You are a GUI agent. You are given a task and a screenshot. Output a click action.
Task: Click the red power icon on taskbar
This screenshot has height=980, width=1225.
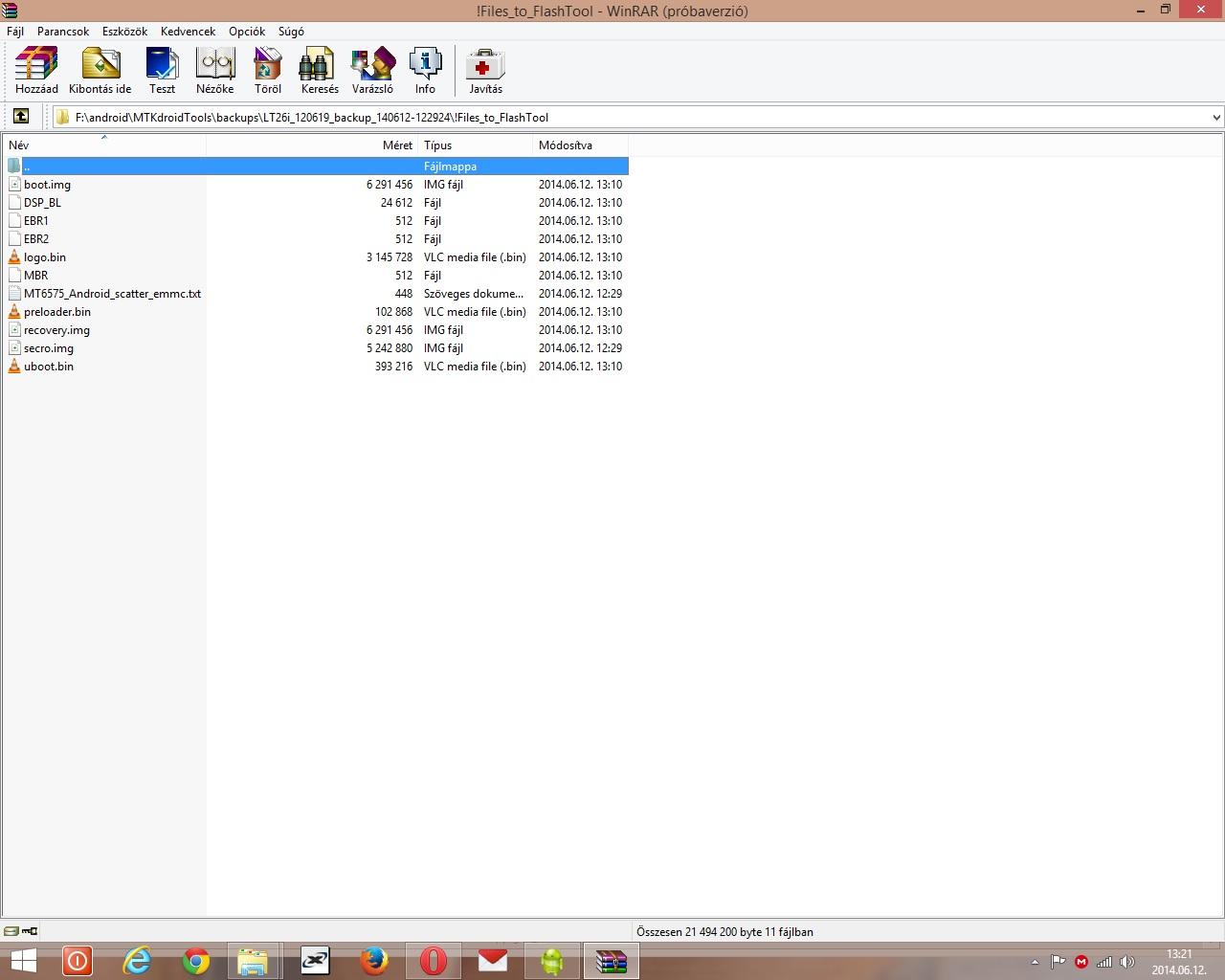click(78, 961)
